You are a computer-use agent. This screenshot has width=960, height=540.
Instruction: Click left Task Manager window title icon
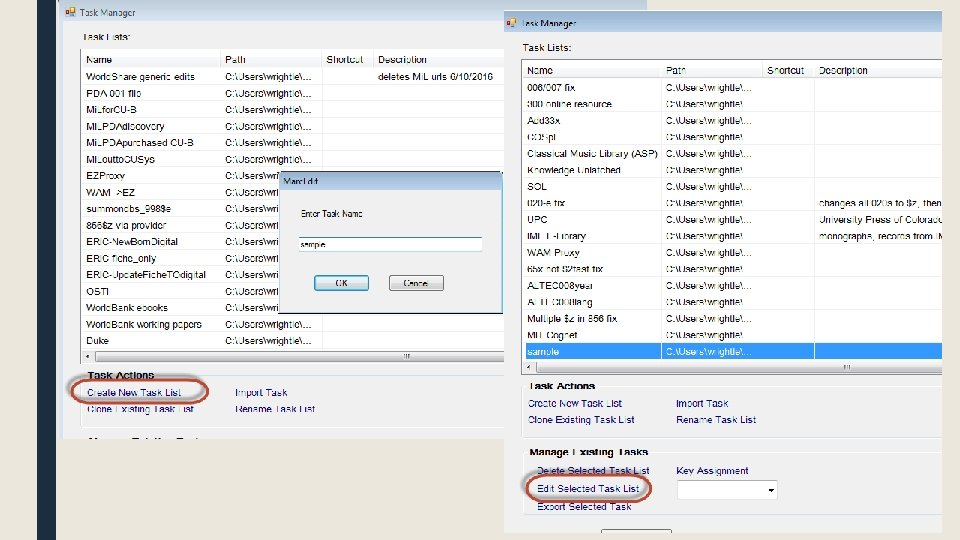point(70,12)
